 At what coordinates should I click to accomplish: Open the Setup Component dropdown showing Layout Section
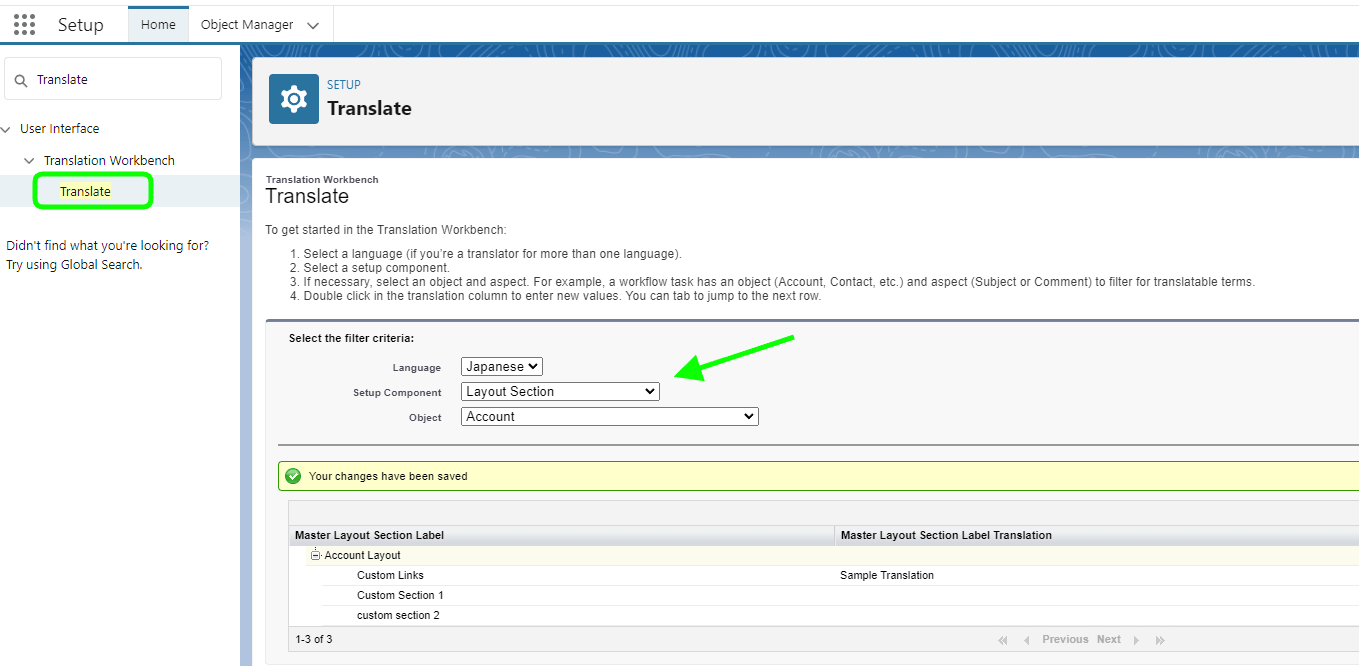pyautogui.click(x=559, y=391)
